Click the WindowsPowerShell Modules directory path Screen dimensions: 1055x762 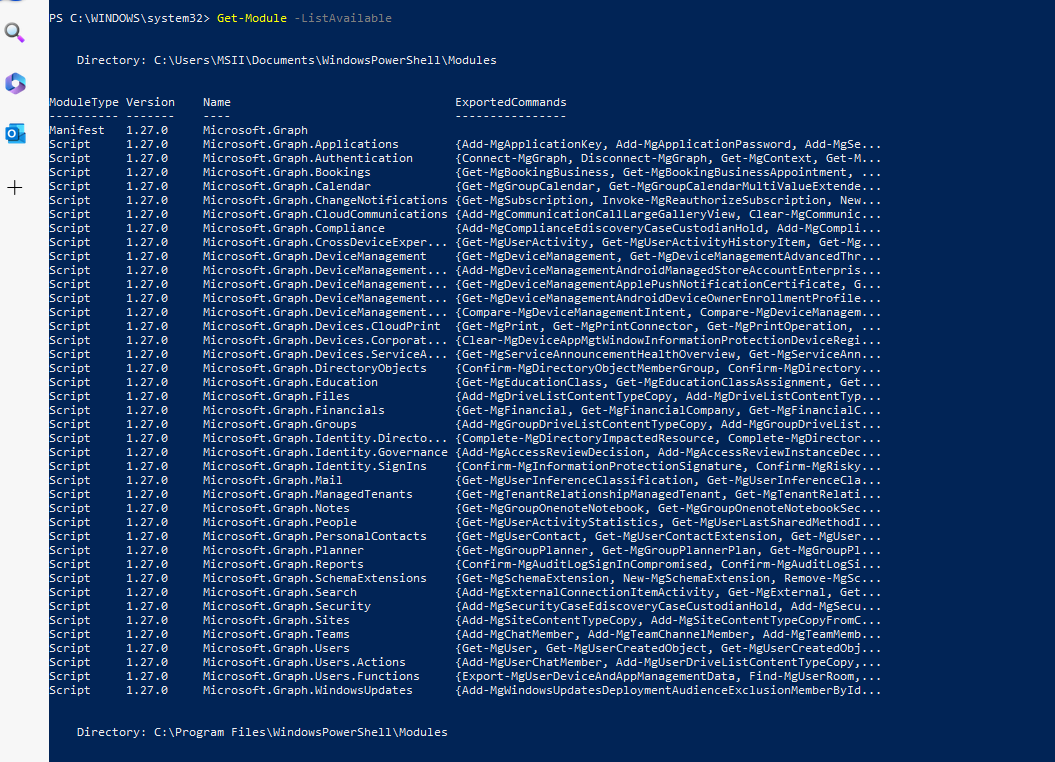[x=287, y=59]
